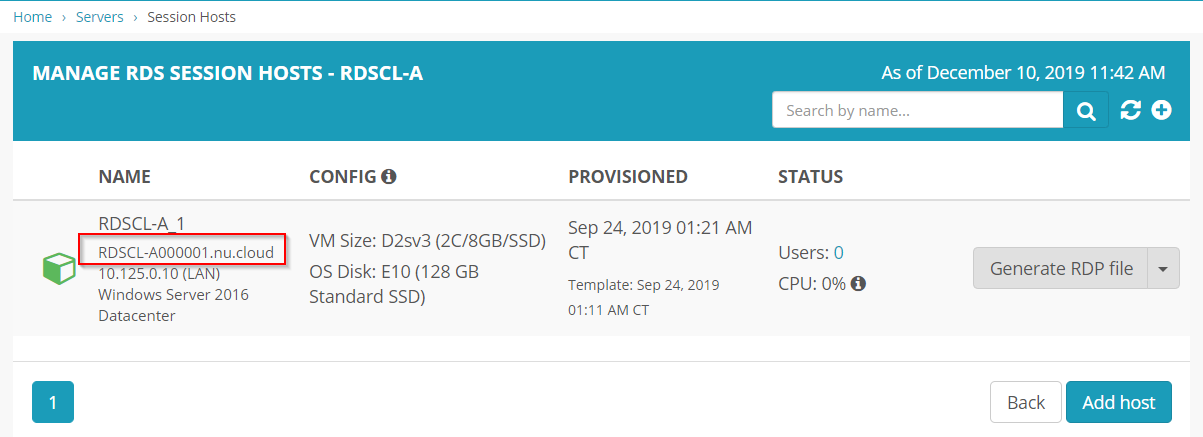Open the Users count link
Screen dimensions: 1203x437
(x=839, y=253)
